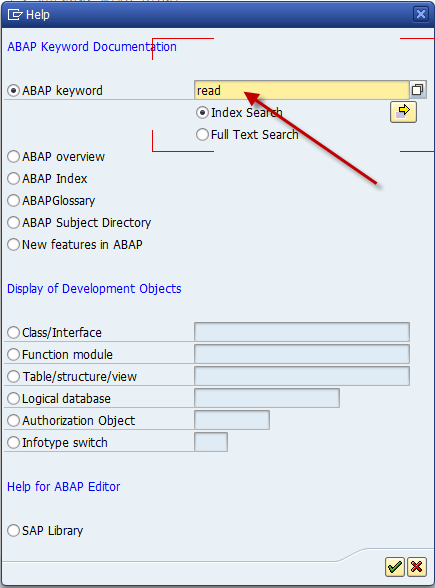This screenshot has height=588, width=435.
Task: Choose the Full Text Search option
Action: pos(202,135)
